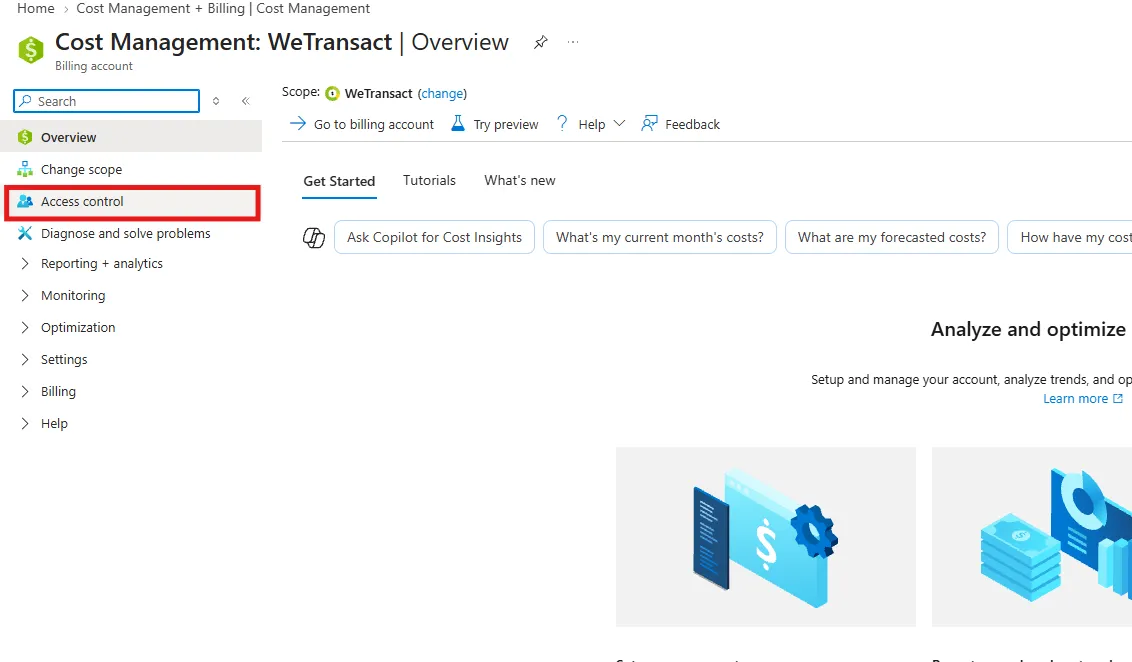Expand the Monitoring section

[x=25, y=295]
